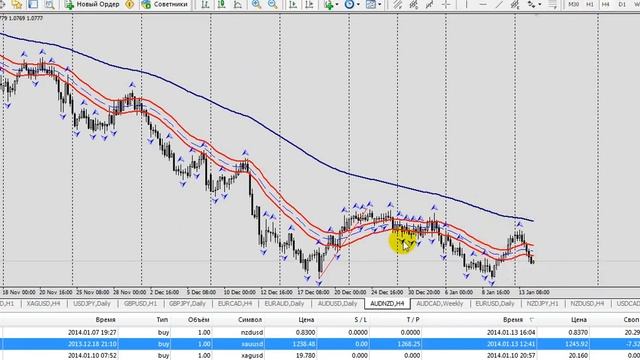Select the crosshair cursor tool
This screenshot has width=640, height=360.
point(446,4)
